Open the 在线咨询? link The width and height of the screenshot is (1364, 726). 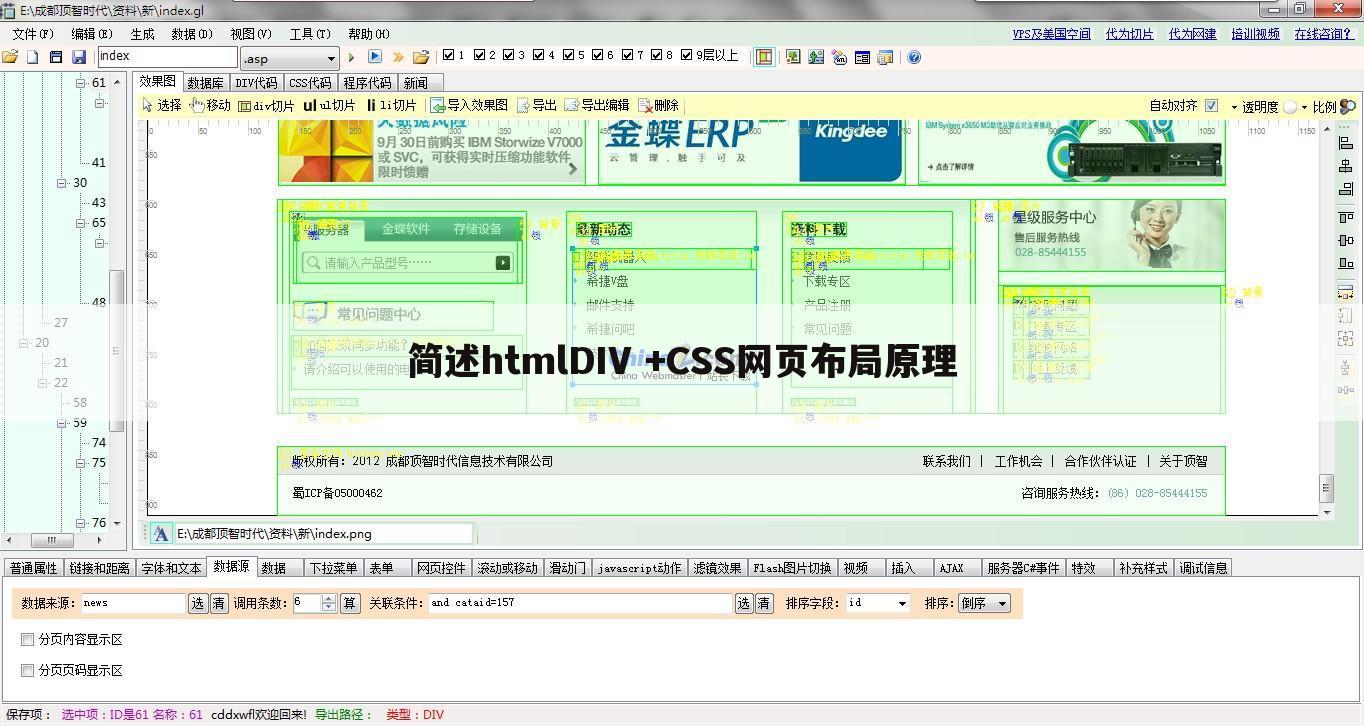(x=1324, y=34)
